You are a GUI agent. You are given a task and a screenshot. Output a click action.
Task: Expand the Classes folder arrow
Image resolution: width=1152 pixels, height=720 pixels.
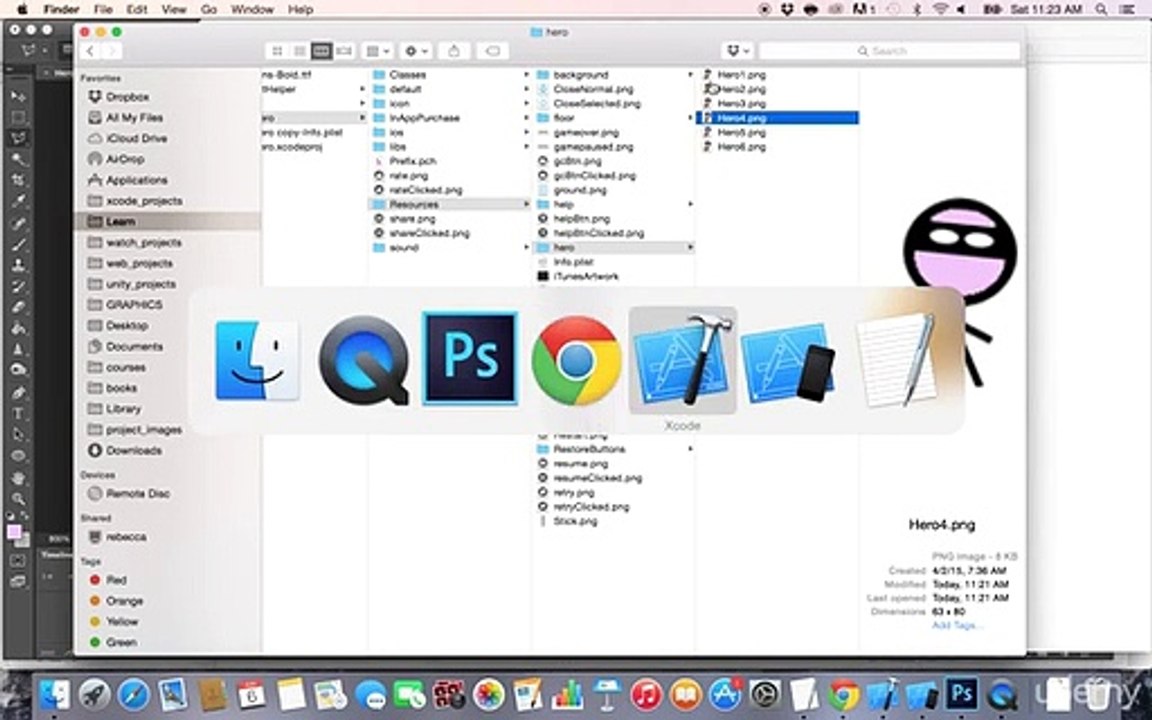click(x=526, y=75)
